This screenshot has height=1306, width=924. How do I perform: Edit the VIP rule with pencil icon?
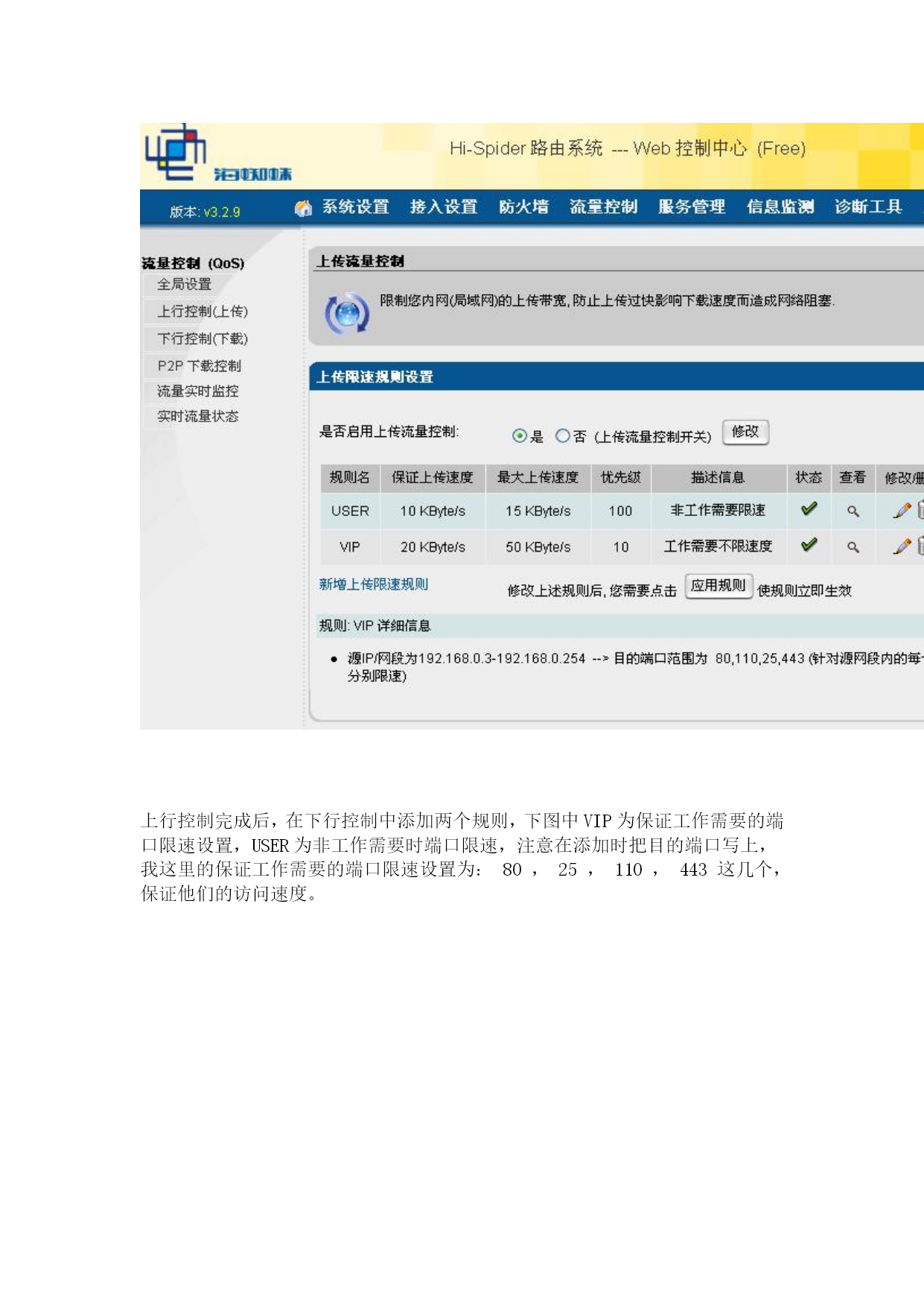point(902,546)
